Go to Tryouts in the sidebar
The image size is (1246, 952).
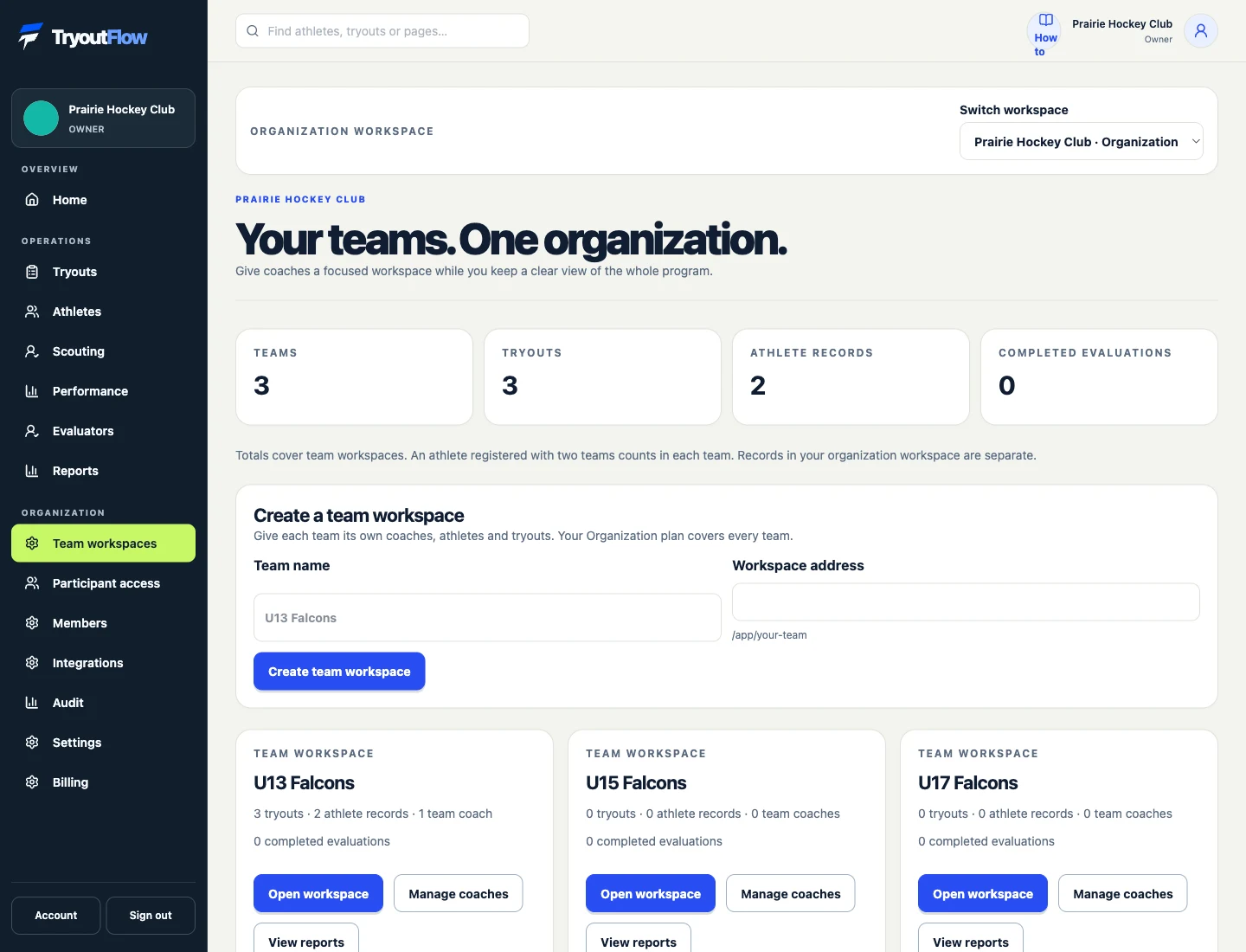[x=103, y=272]
